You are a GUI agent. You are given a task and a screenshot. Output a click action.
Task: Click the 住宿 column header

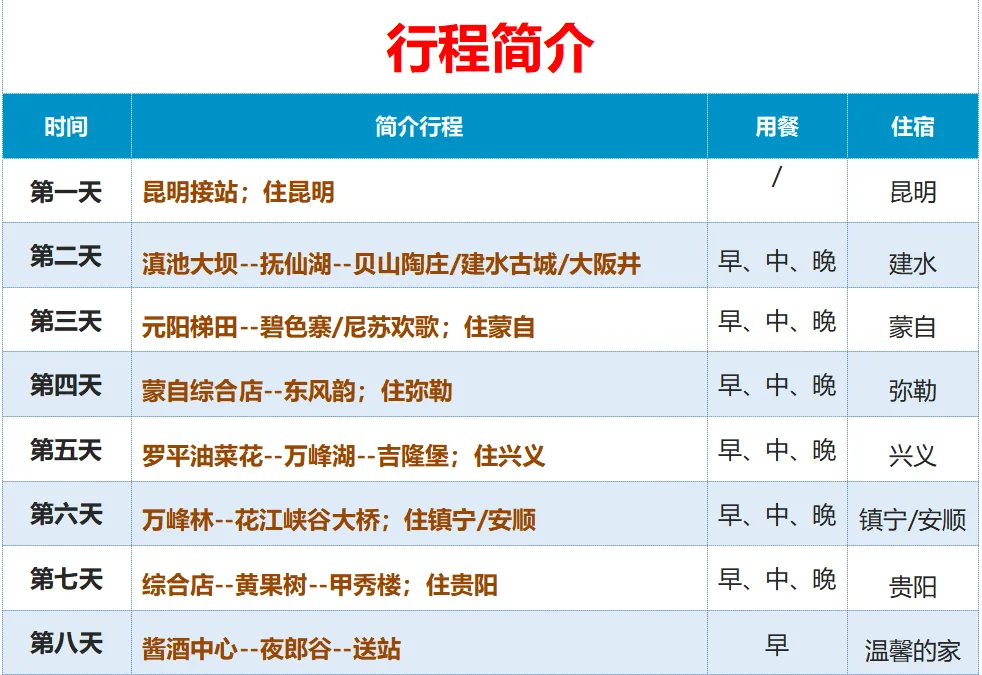(x=912, y=127)
